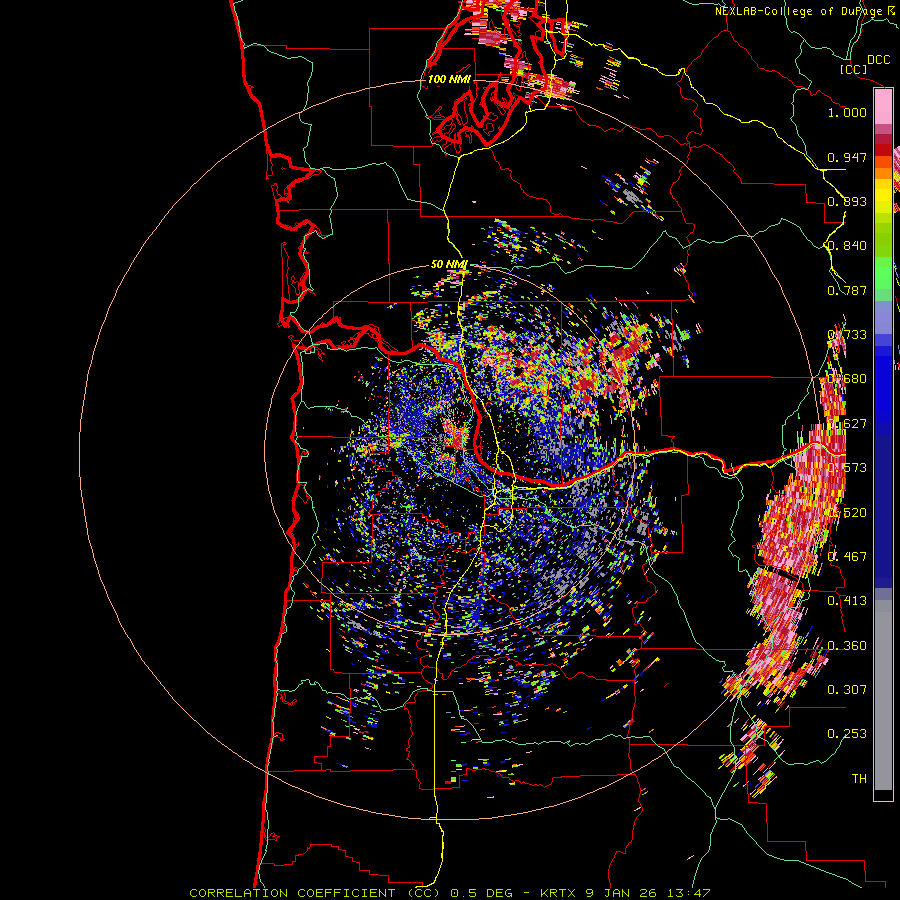Click the 9 JAN 26 date text

[x=622, y=893]
